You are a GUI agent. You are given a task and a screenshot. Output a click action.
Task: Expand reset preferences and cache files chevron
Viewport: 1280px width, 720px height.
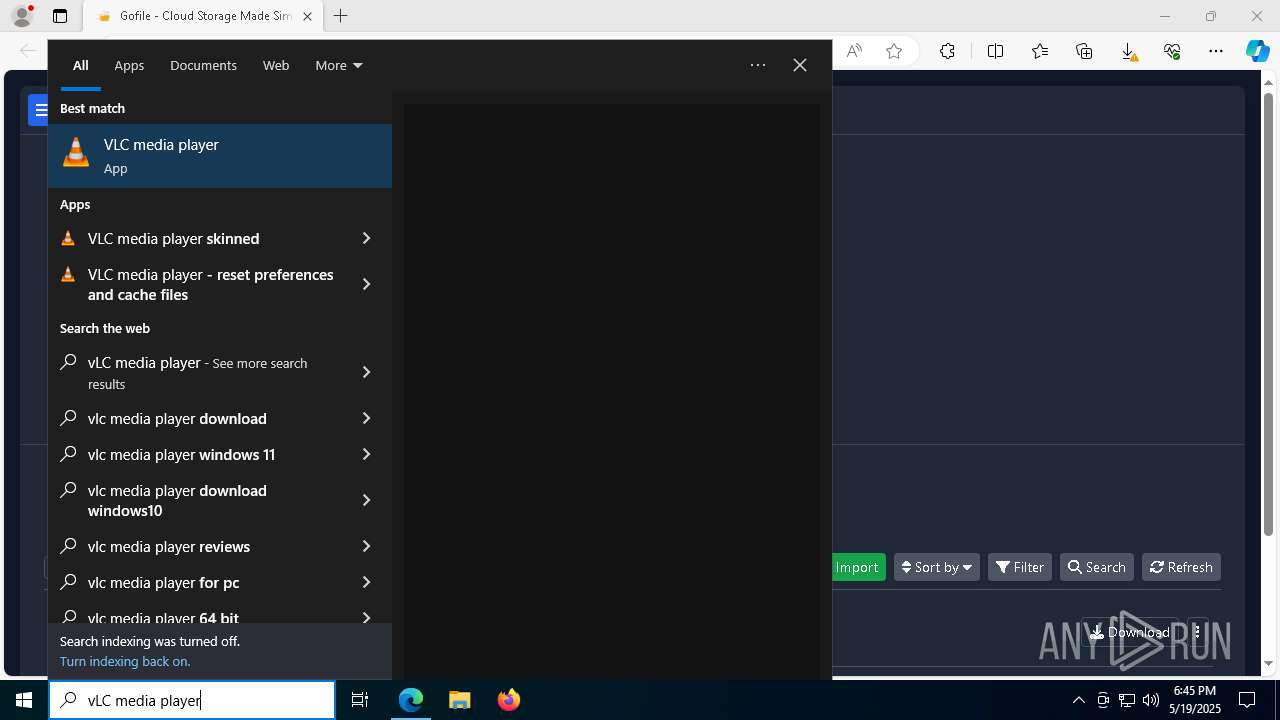(366, 284)
